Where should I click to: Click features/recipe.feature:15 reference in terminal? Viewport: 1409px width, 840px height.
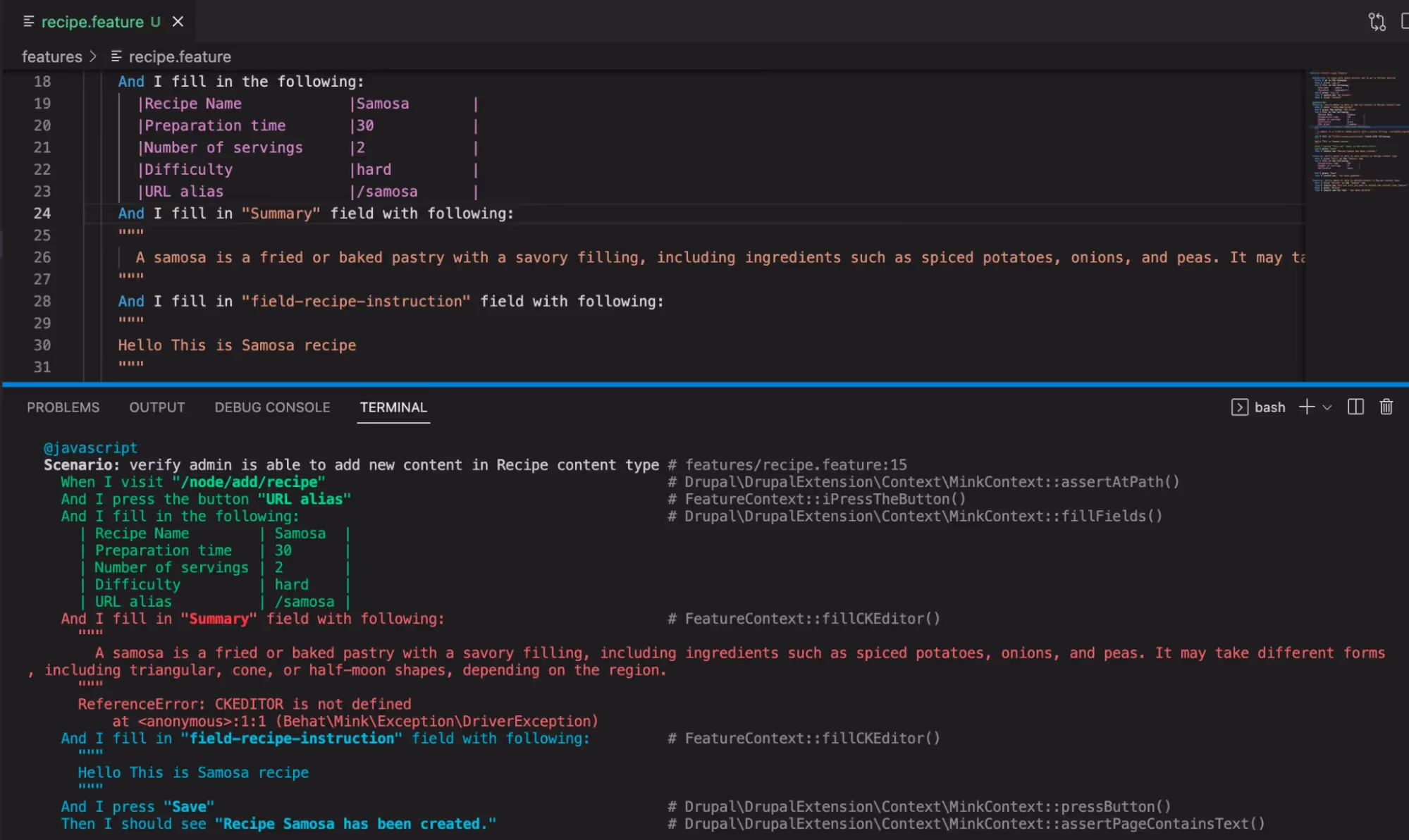[796, 465]
